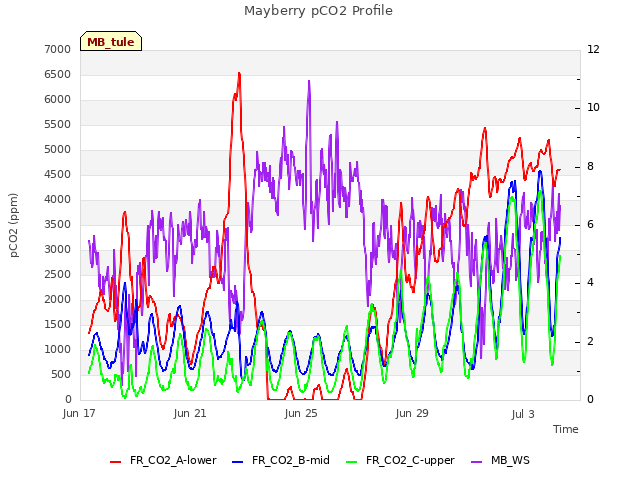Viewport: 640px width, 480px height.
Task: Click the right axis value 10
Action: pyautogui.click(x=593, y=108)
